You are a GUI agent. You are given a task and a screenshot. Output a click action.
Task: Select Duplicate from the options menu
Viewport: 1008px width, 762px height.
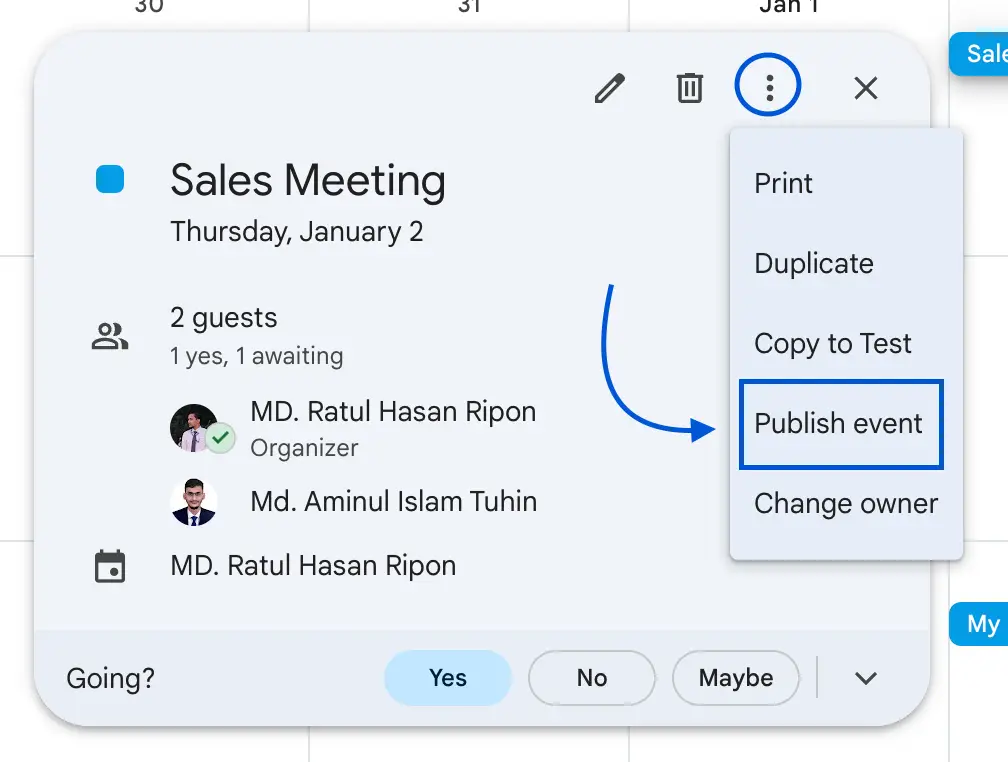(813, 263)
